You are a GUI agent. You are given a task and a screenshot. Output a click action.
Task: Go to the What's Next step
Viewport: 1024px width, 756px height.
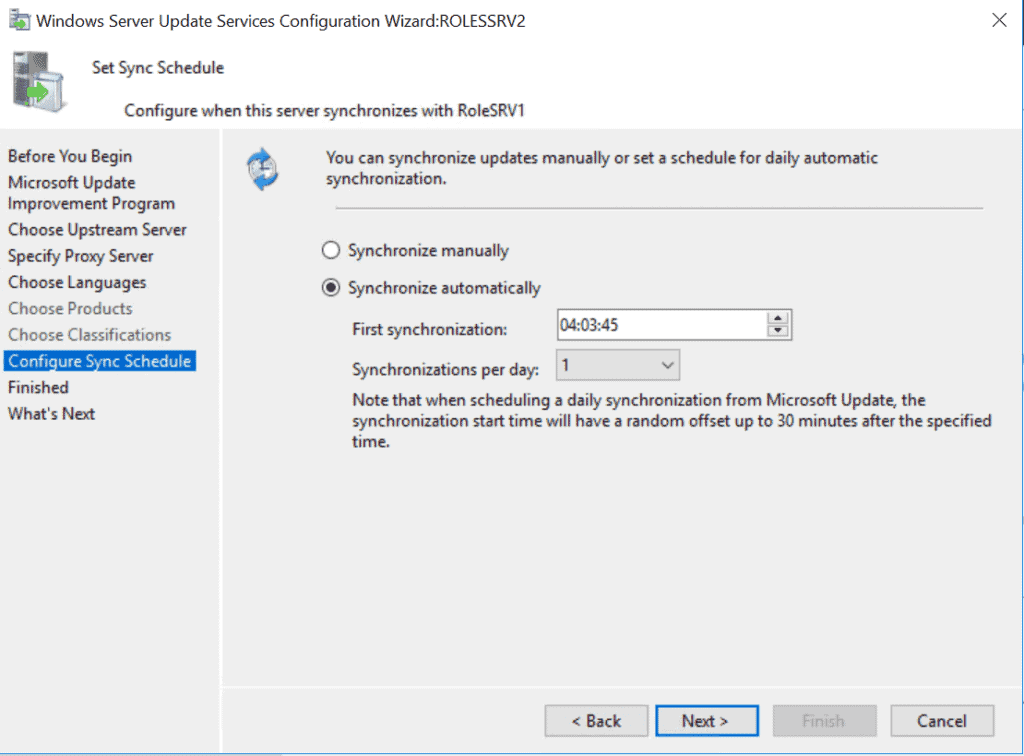click(52, 413)
